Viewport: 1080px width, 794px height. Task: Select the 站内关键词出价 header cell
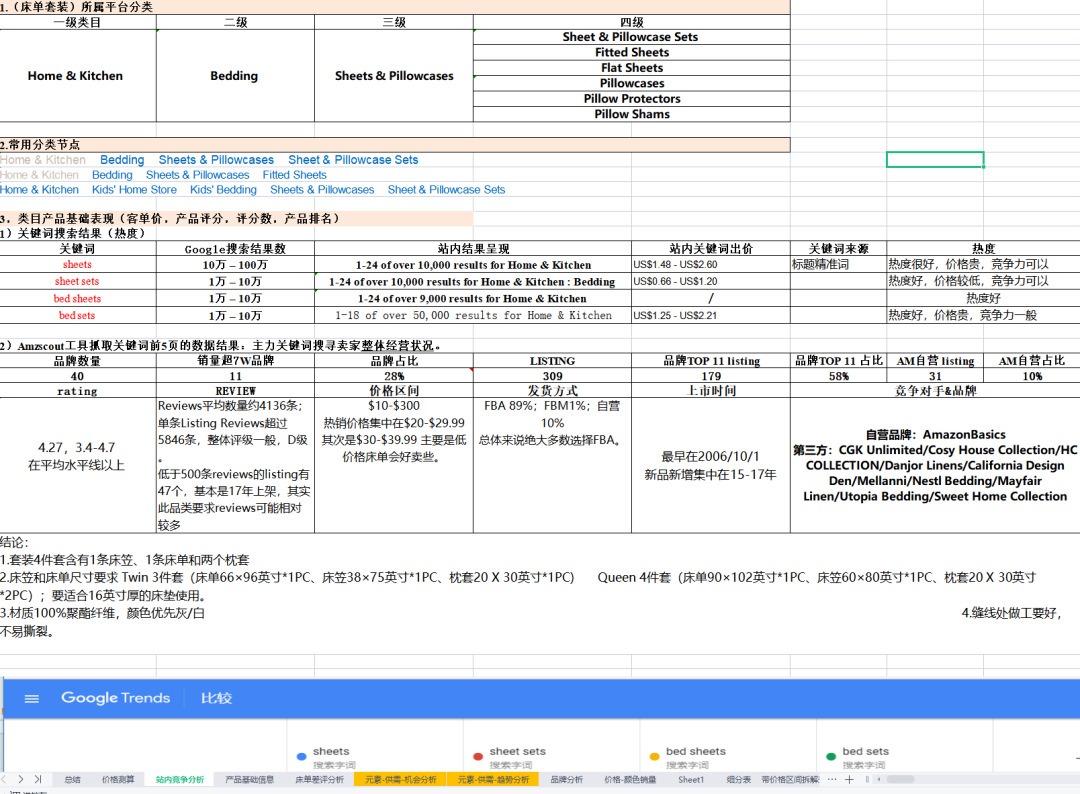[711, 249]
